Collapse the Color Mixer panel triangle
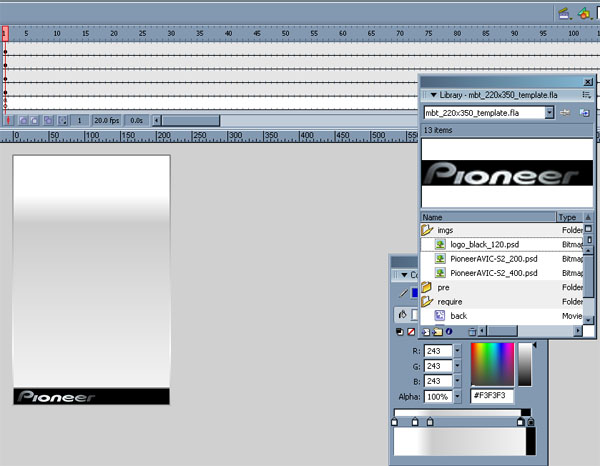The image size is (600, 466). (x=404, y=275)
